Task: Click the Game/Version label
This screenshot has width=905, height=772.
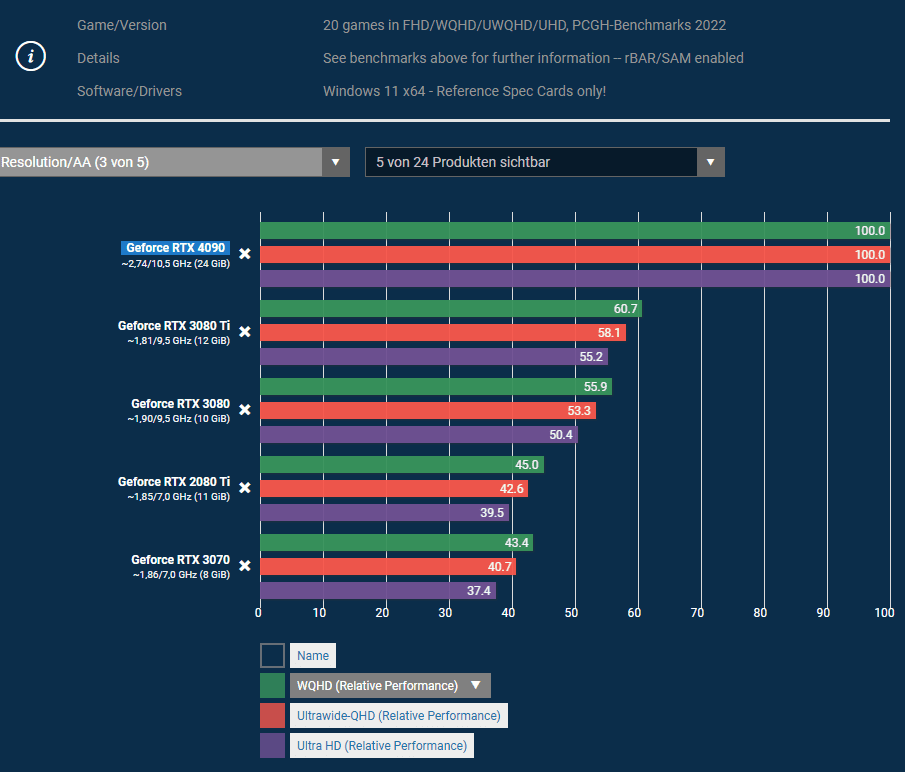Action: [122, 25]
